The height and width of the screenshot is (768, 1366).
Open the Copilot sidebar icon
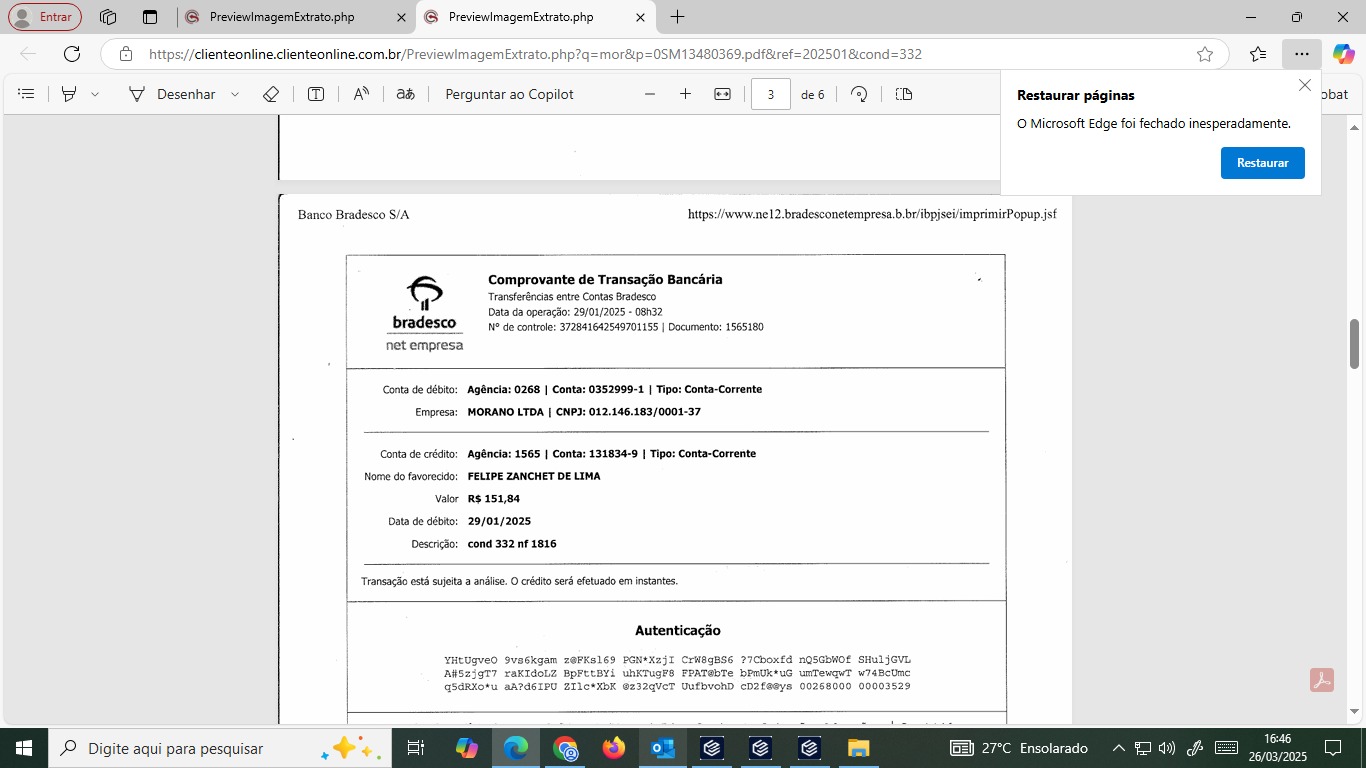tap(1343, 54)
